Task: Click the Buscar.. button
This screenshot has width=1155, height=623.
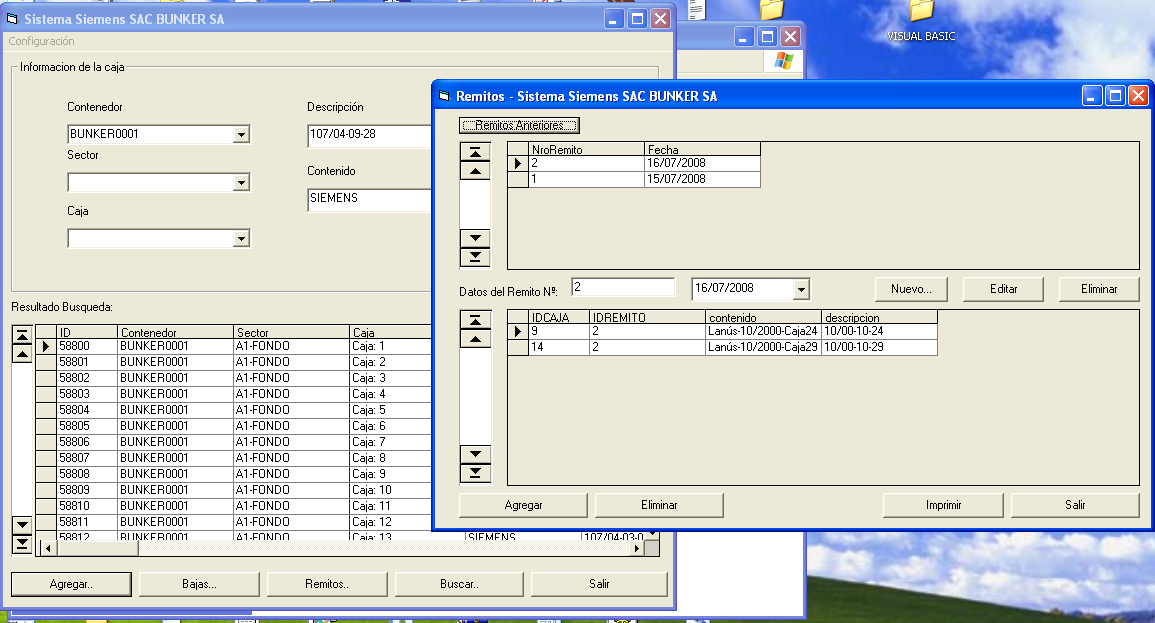Action: pyautogui.click(x=460, y=584)
